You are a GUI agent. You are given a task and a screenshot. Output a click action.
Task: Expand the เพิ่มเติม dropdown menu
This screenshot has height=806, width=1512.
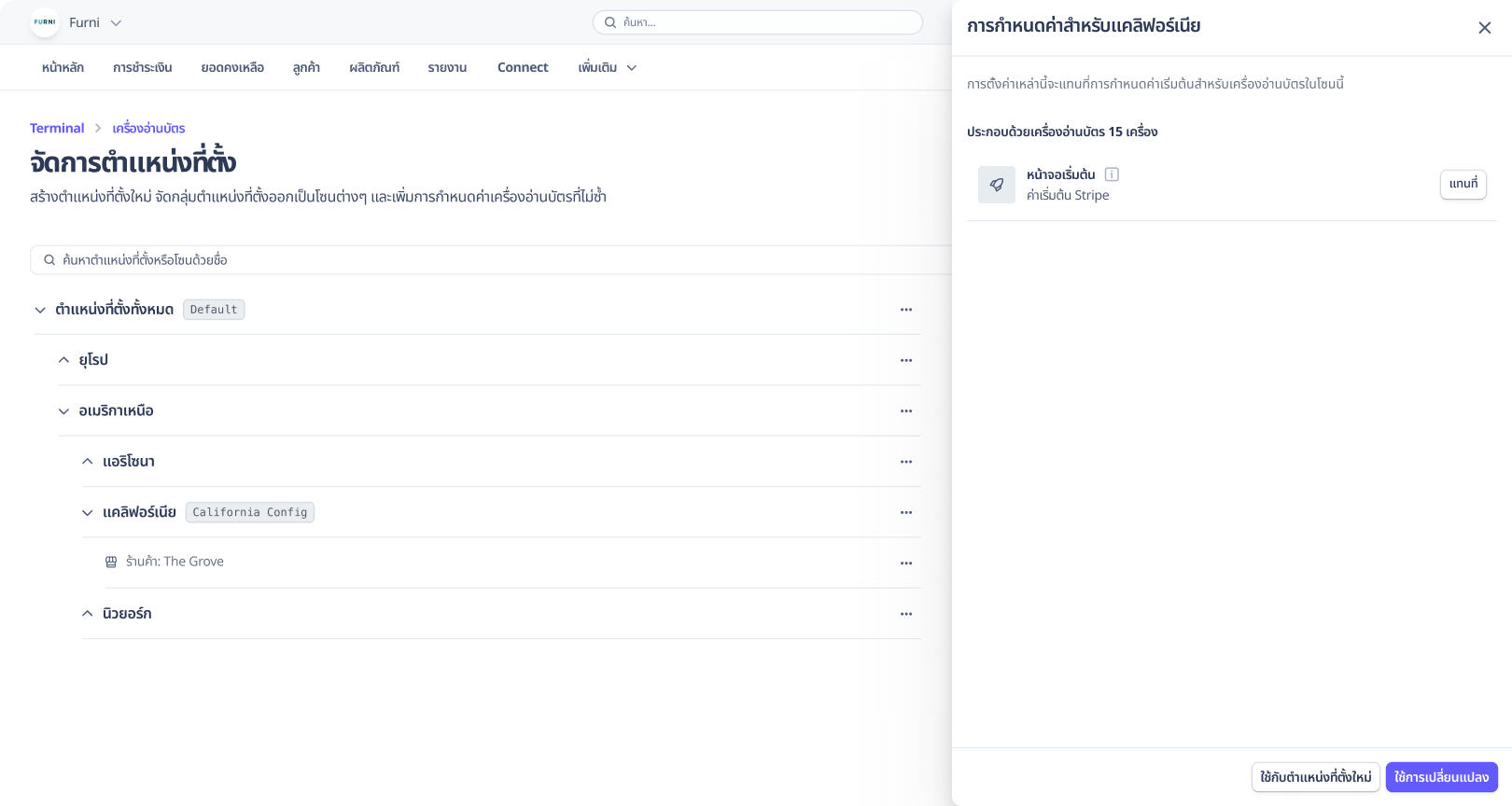pos(607,67)
